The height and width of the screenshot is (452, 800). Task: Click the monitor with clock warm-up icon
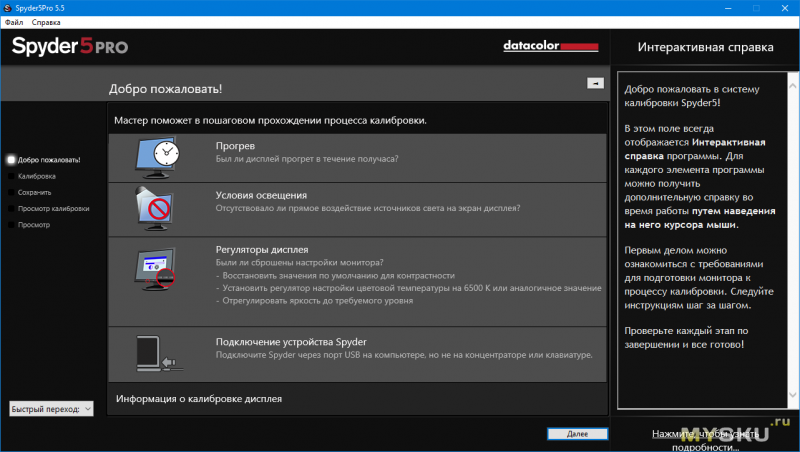point(157,157)
